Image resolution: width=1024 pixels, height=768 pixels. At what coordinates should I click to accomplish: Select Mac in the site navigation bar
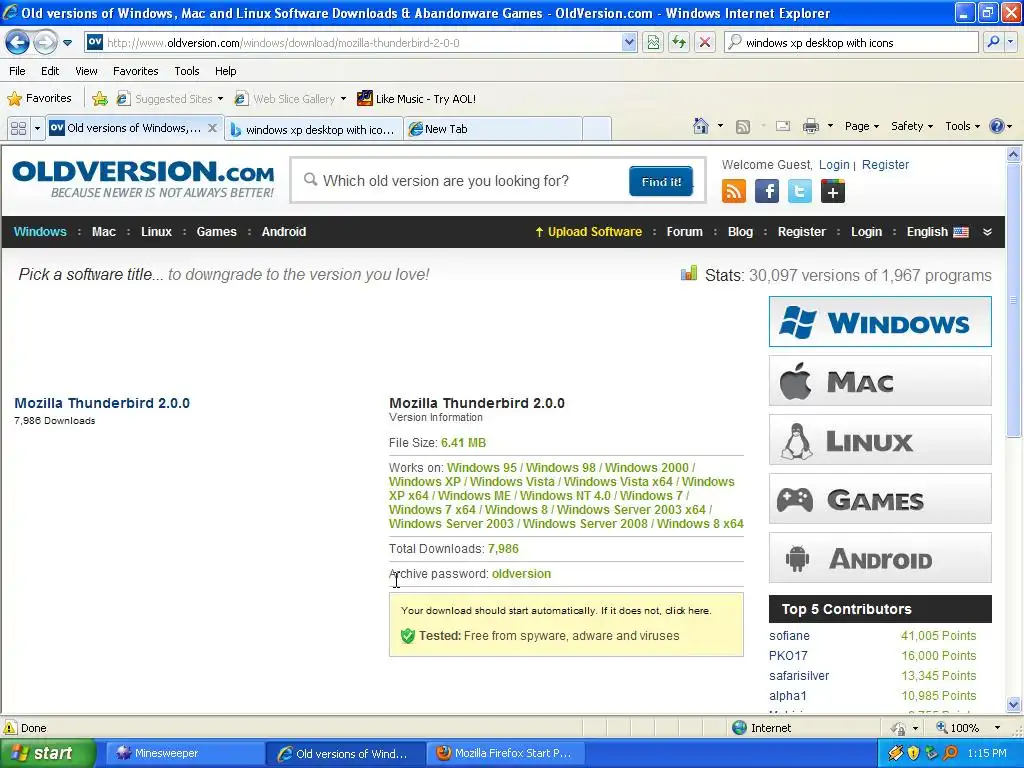tap(104, 232)
